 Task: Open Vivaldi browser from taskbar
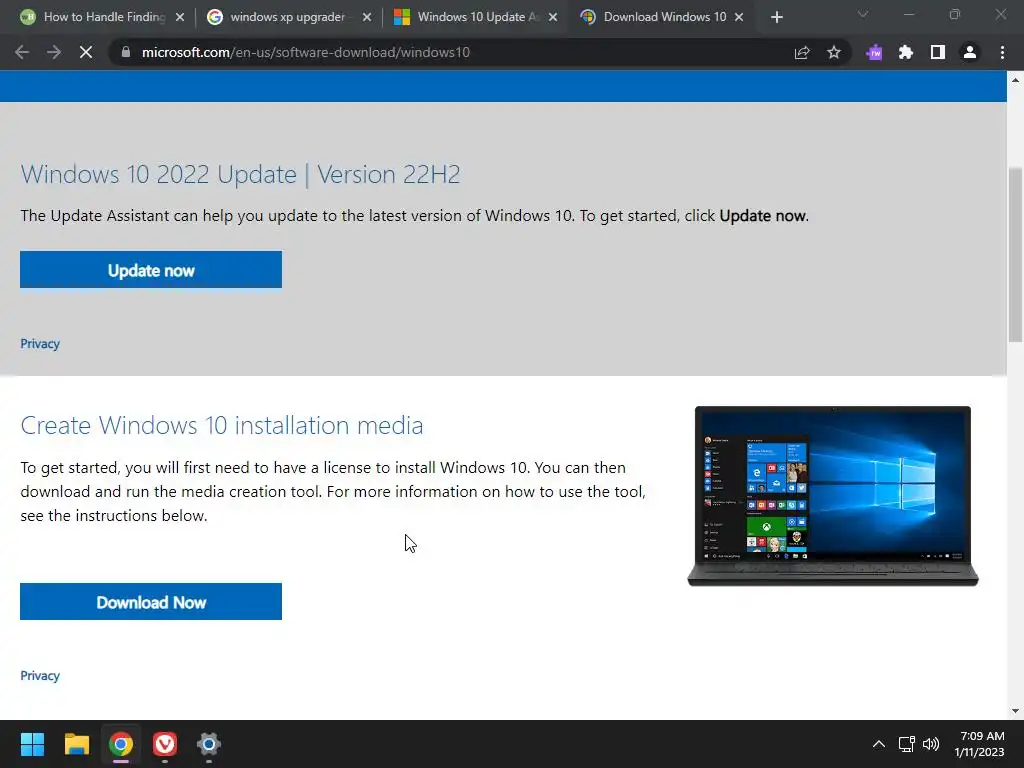pyautogui.click(x=165, y=744)
